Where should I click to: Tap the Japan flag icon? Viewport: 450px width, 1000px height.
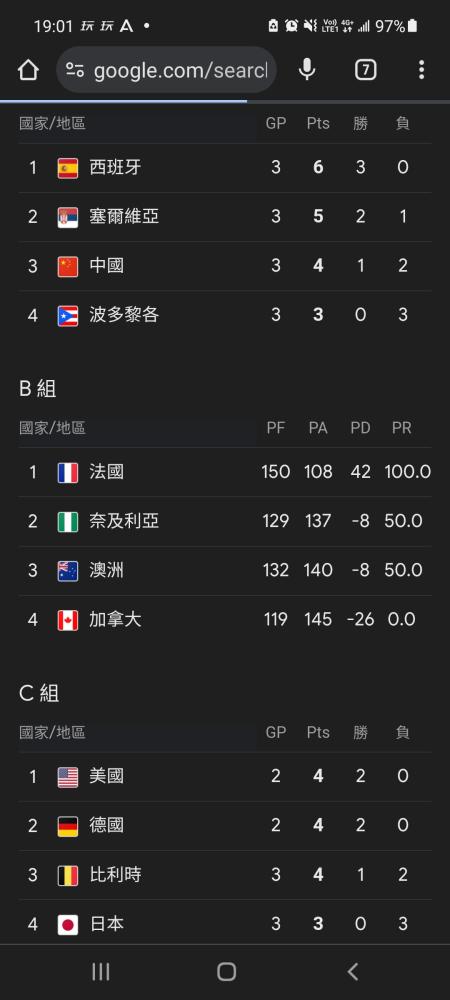(x=68, y=925)
